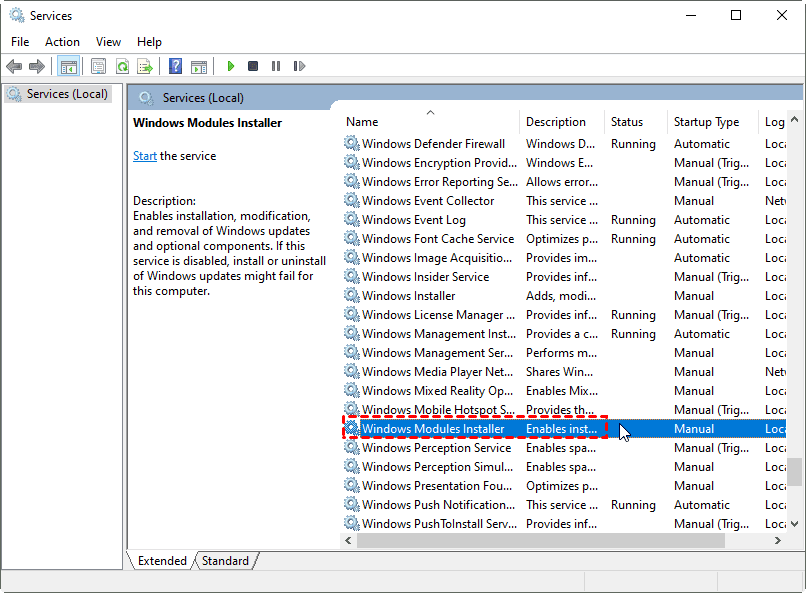The height and width of the screenshot is (593, 806).
Task: Switch to the Standard tab
Action: pyautogui.click(x=225, y=561)
